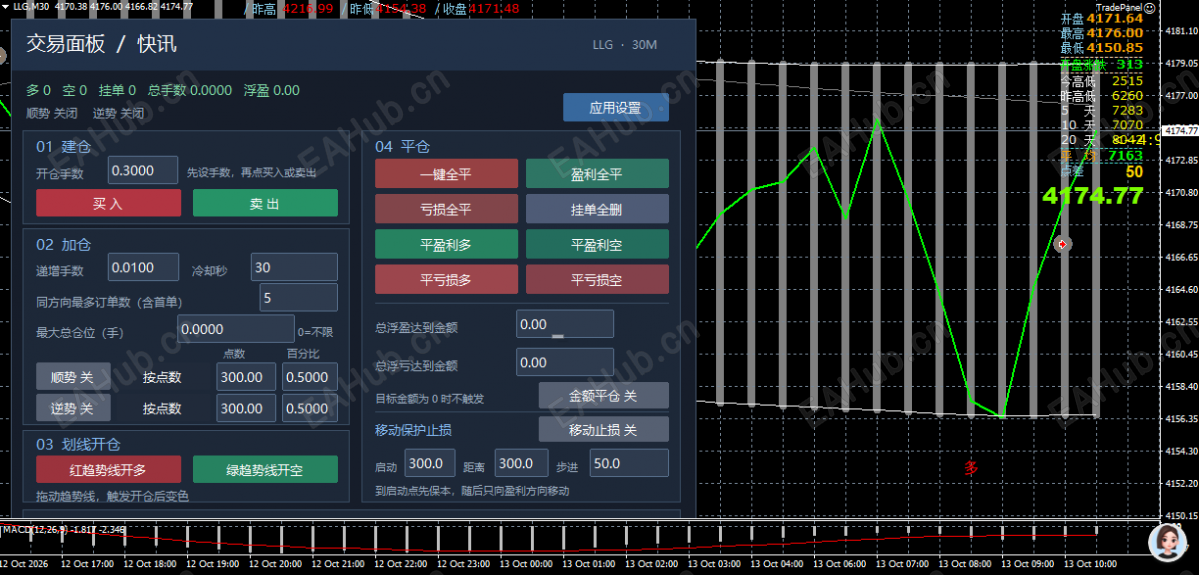This screenshot has width=1199, height=575.
Task: Toggle the 移动止损 关 switch
Action: click(603, 429)
